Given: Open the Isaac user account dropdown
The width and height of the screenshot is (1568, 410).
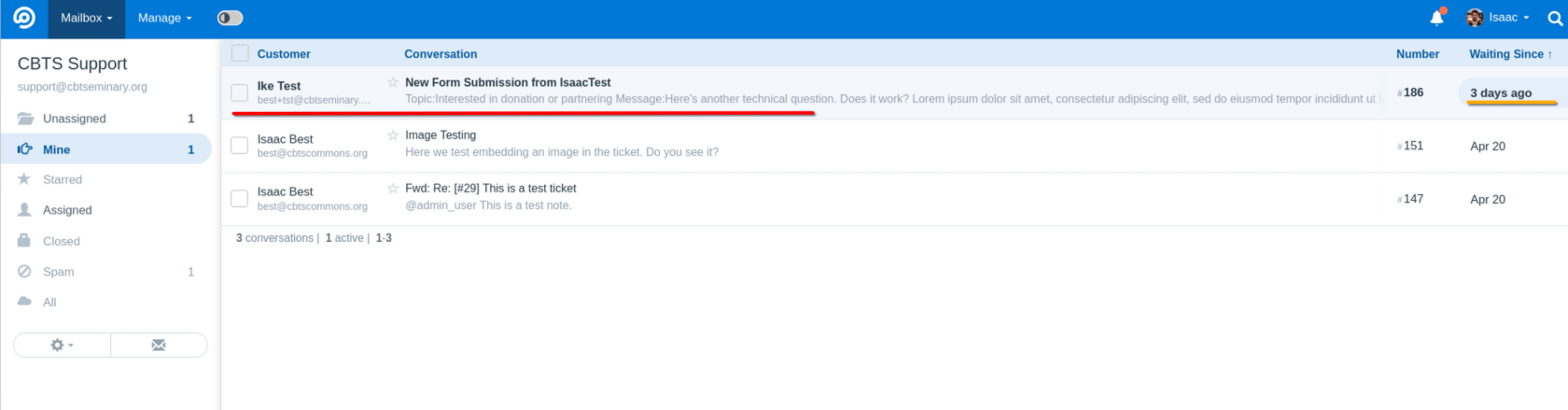Looking at the screenshot, I should tap(1498, 18).
